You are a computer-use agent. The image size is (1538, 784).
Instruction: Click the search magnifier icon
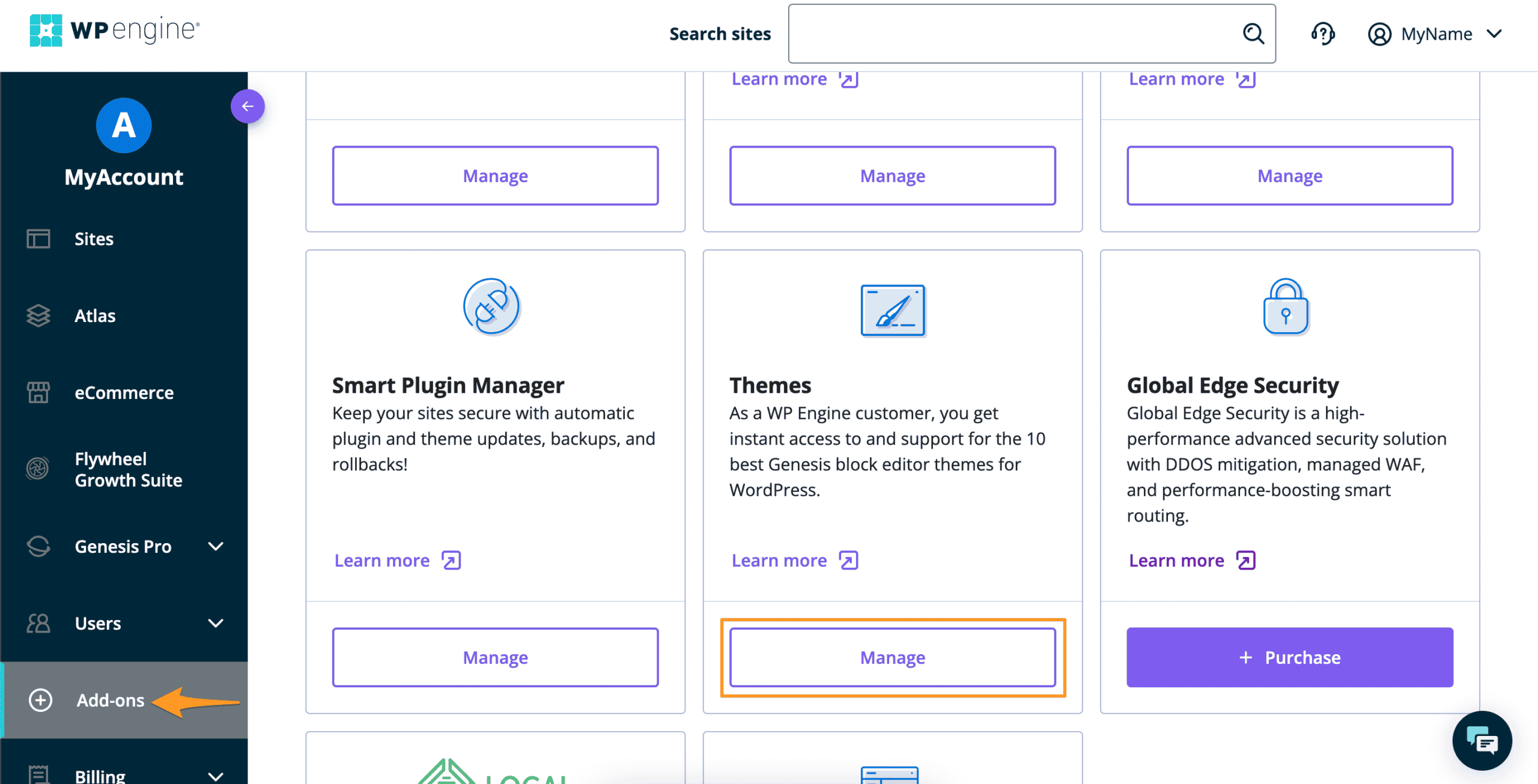pos(1253,34)
